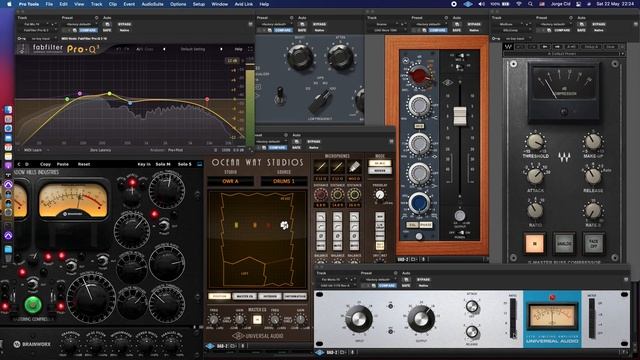Image resolution: width=640 pixels, height=360 pixels.
Task: Click the volume icon in menu bar
Action: click(482, 4)
